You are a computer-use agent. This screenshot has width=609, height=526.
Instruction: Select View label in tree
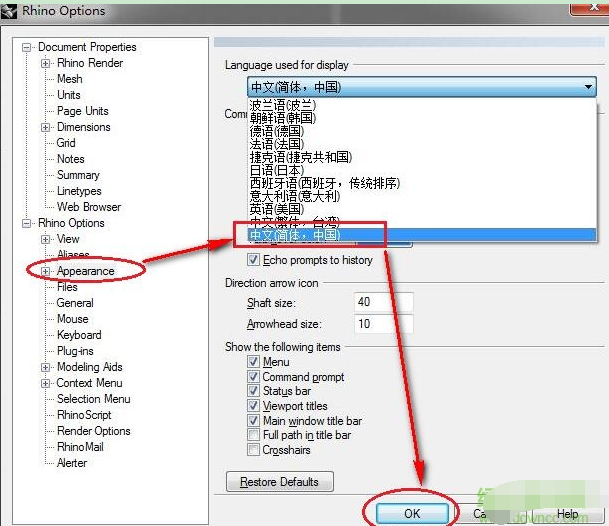click(68, 239)
